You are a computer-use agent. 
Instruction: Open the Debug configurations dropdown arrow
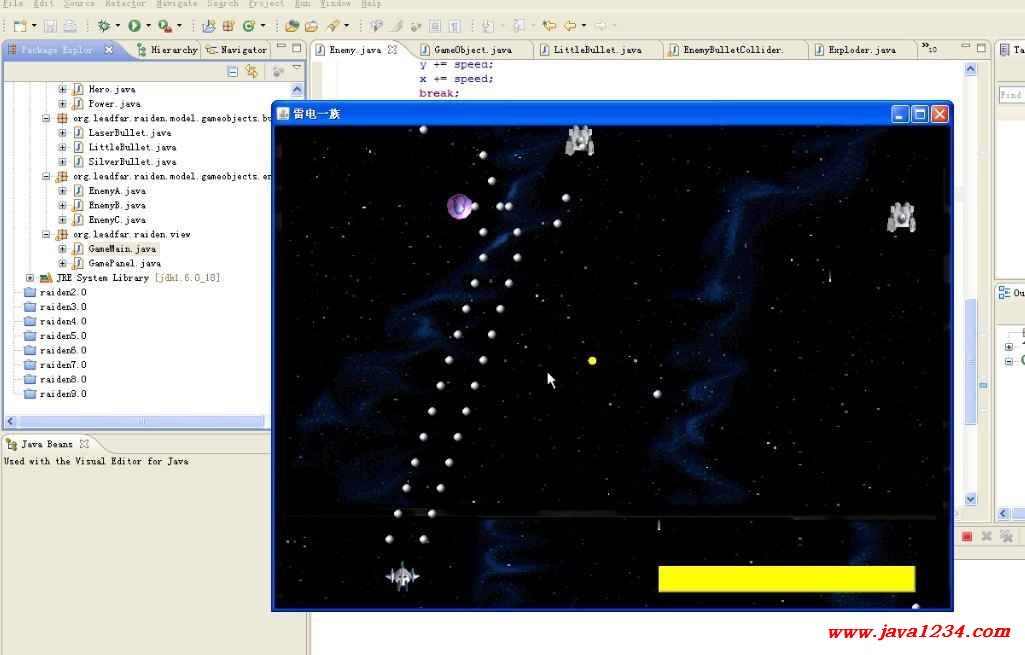[118, 26]
